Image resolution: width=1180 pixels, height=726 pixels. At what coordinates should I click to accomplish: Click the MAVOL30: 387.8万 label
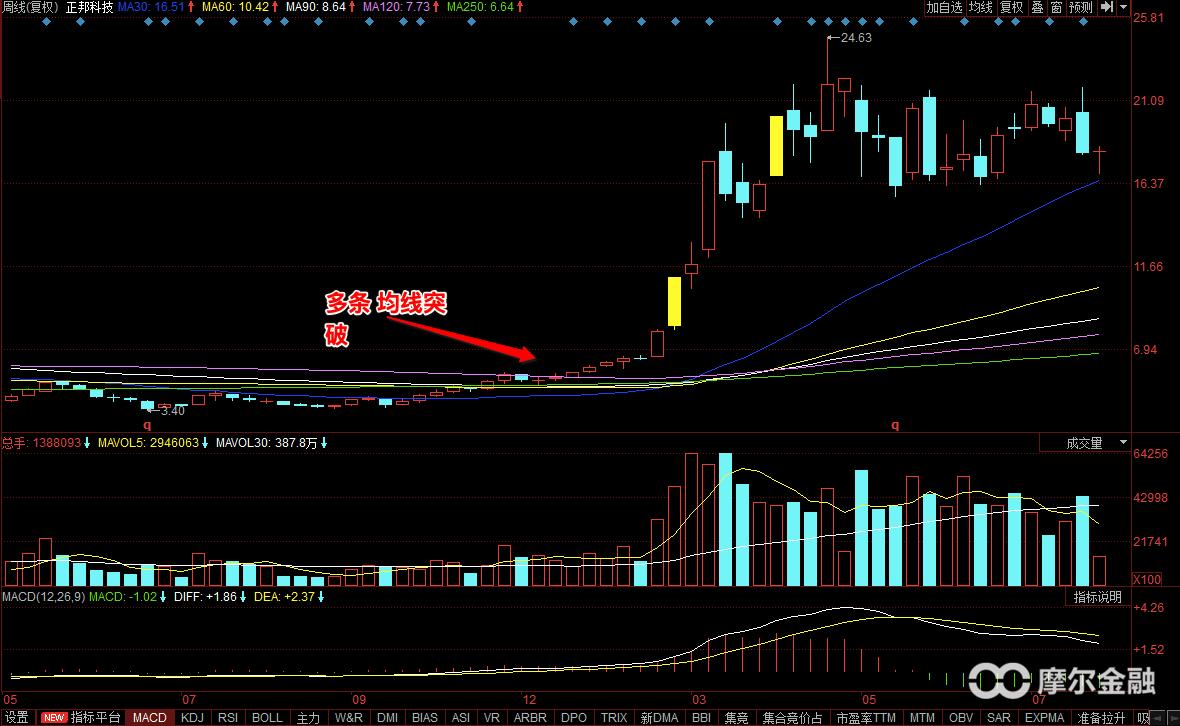[266, 443]
